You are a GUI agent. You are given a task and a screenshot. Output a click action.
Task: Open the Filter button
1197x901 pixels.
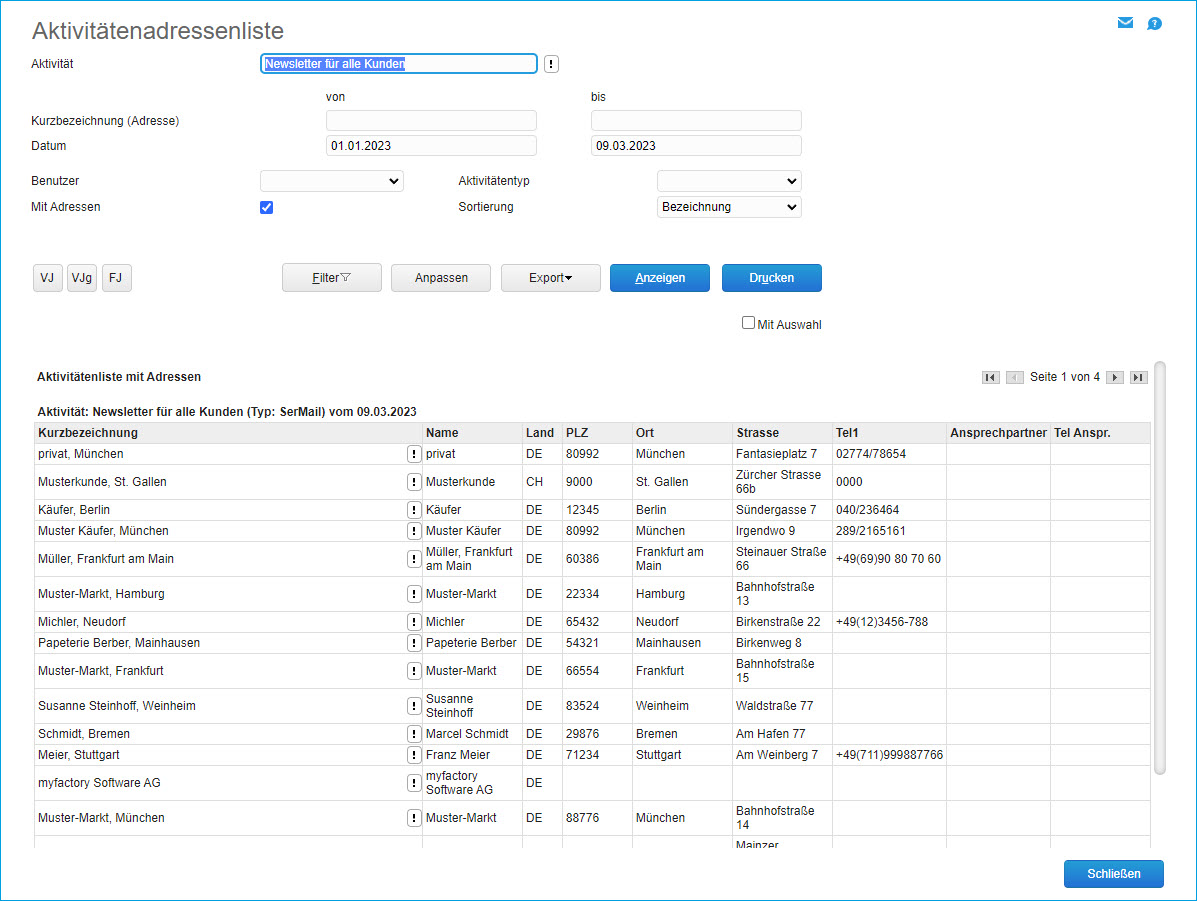[x=331, y=278]
